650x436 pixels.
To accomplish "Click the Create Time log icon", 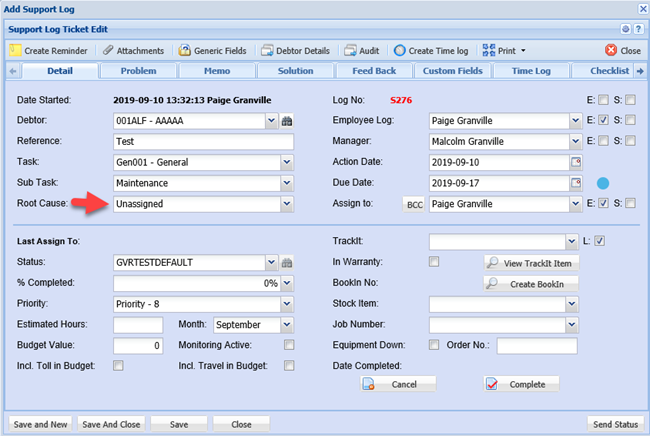I will tap(400, 50).
